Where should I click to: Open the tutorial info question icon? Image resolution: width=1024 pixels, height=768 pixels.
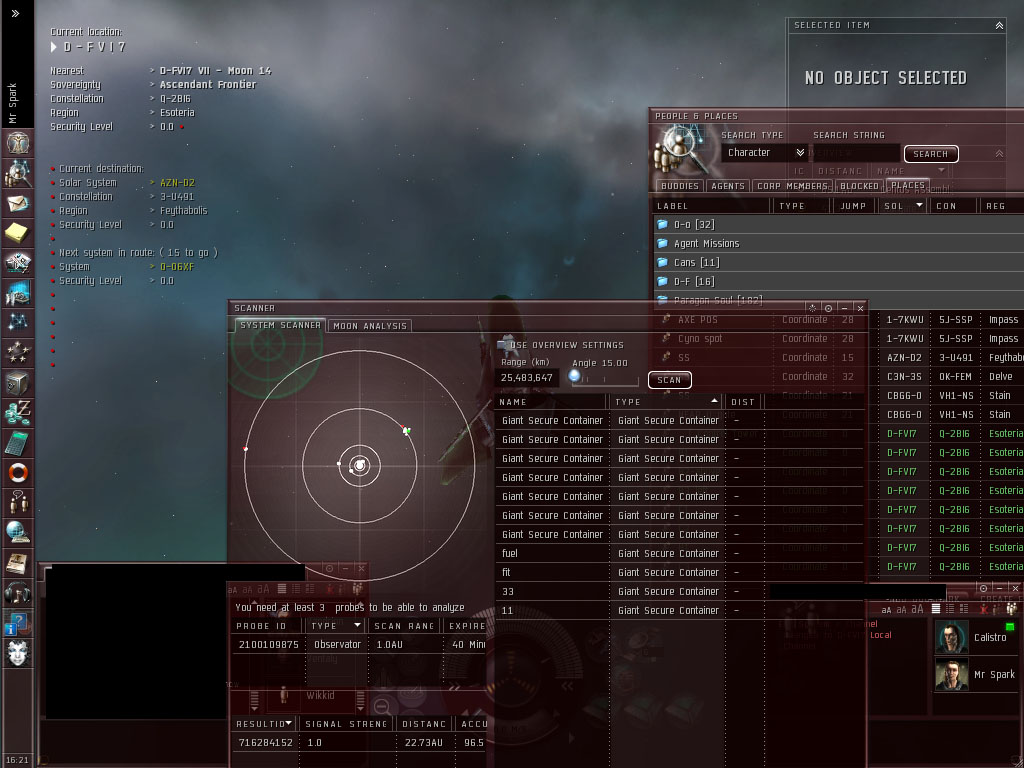18,624
